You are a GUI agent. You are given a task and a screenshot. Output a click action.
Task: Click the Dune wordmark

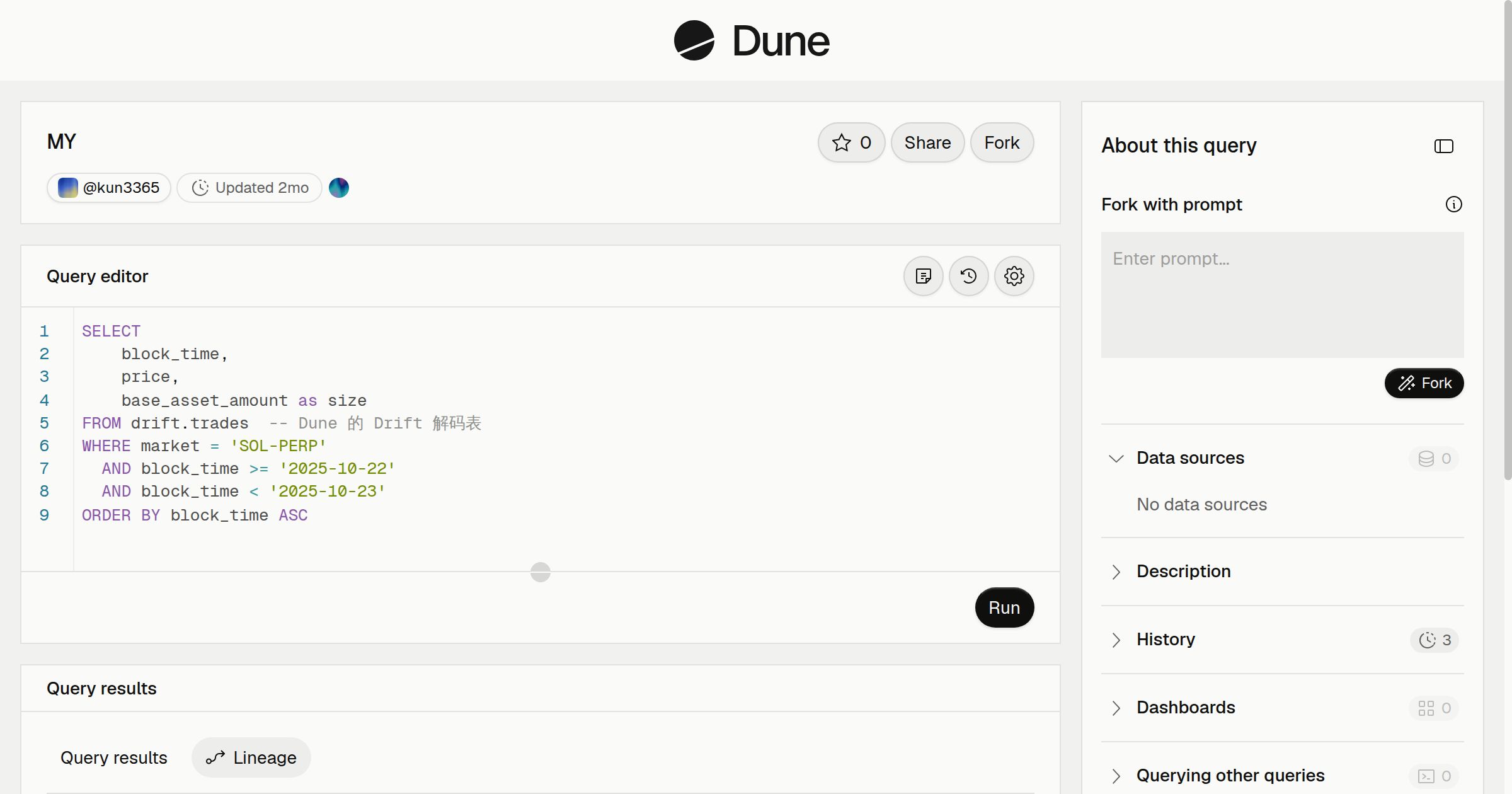(781, 41)
